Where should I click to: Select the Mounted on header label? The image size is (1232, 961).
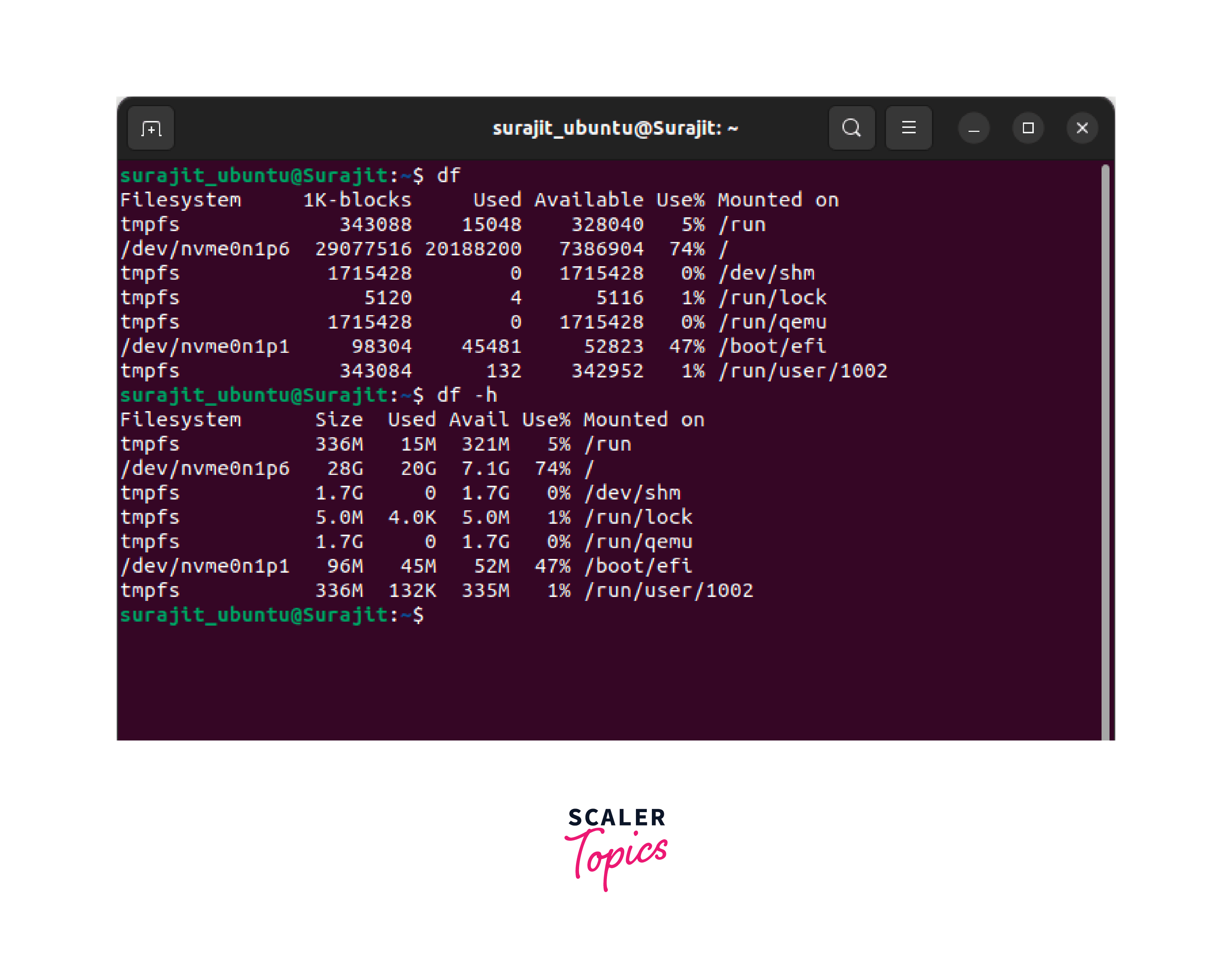point(777,200)
